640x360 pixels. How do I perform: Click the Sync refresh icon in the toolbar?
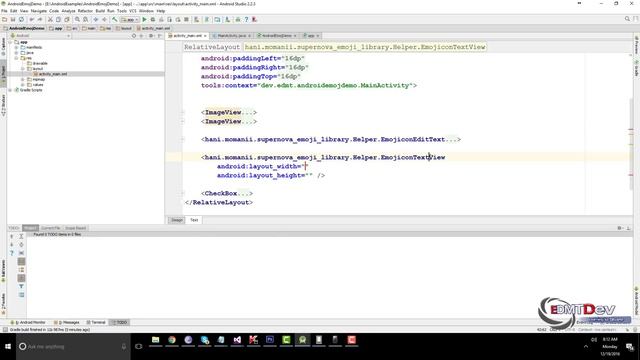(x=21, y=20)
